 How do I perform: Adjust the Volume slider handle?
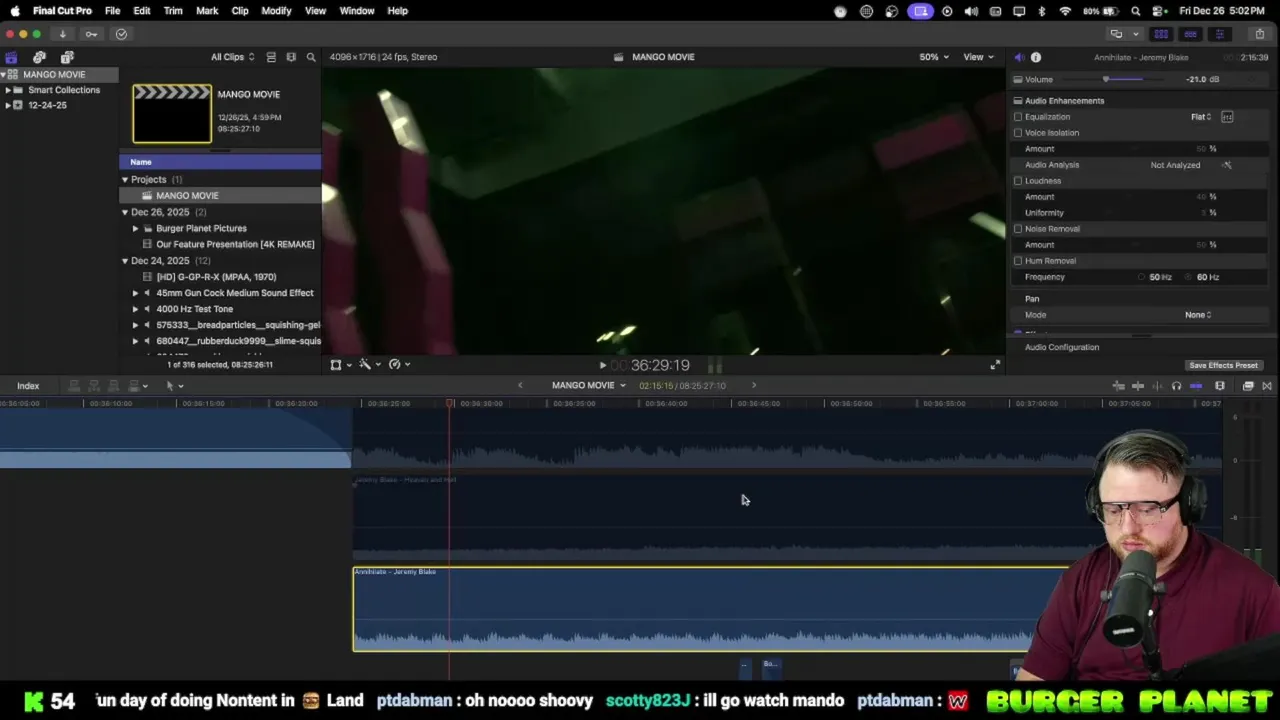pos(1106,79)
